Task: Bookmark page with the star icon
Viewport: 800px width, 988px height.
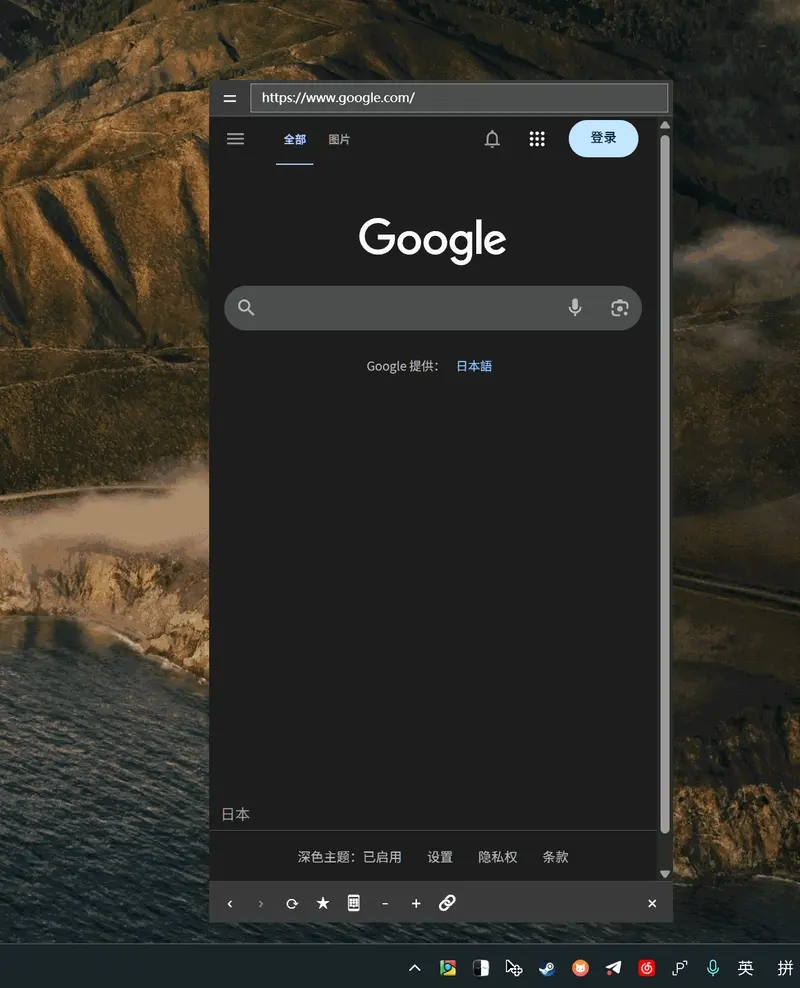Action: coord(323,904)
